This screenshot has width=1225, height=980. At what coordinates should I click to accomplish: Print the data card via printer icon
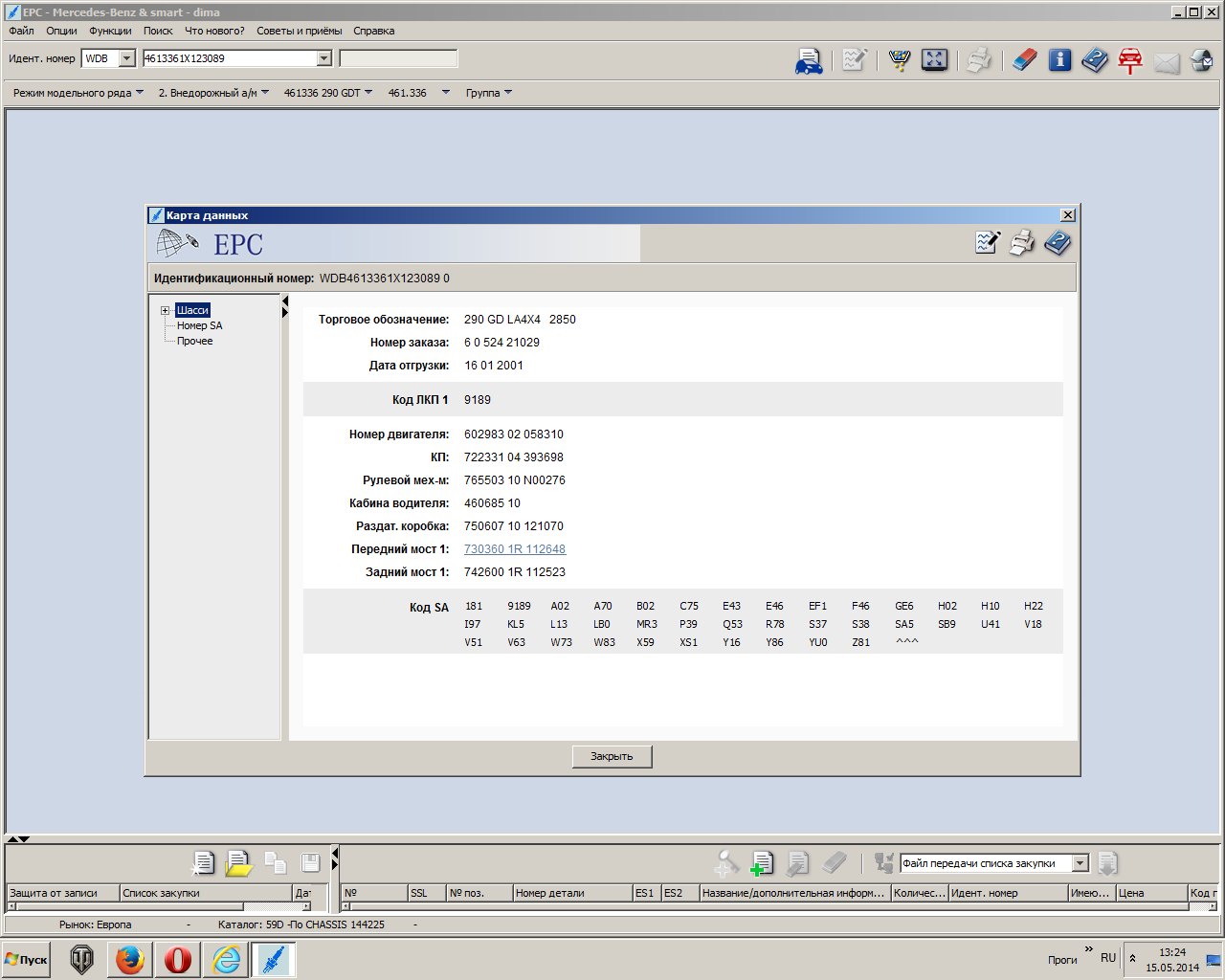(1022, 243)
